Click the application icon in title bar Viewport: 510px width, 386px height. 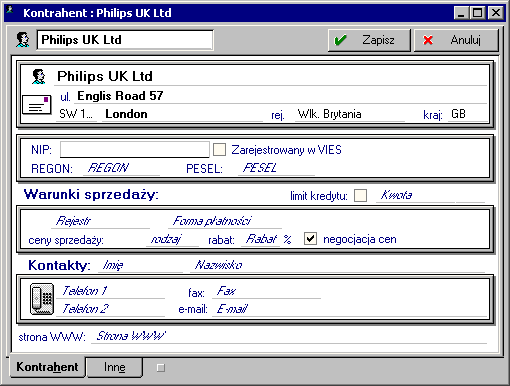[x=10, y=10]
